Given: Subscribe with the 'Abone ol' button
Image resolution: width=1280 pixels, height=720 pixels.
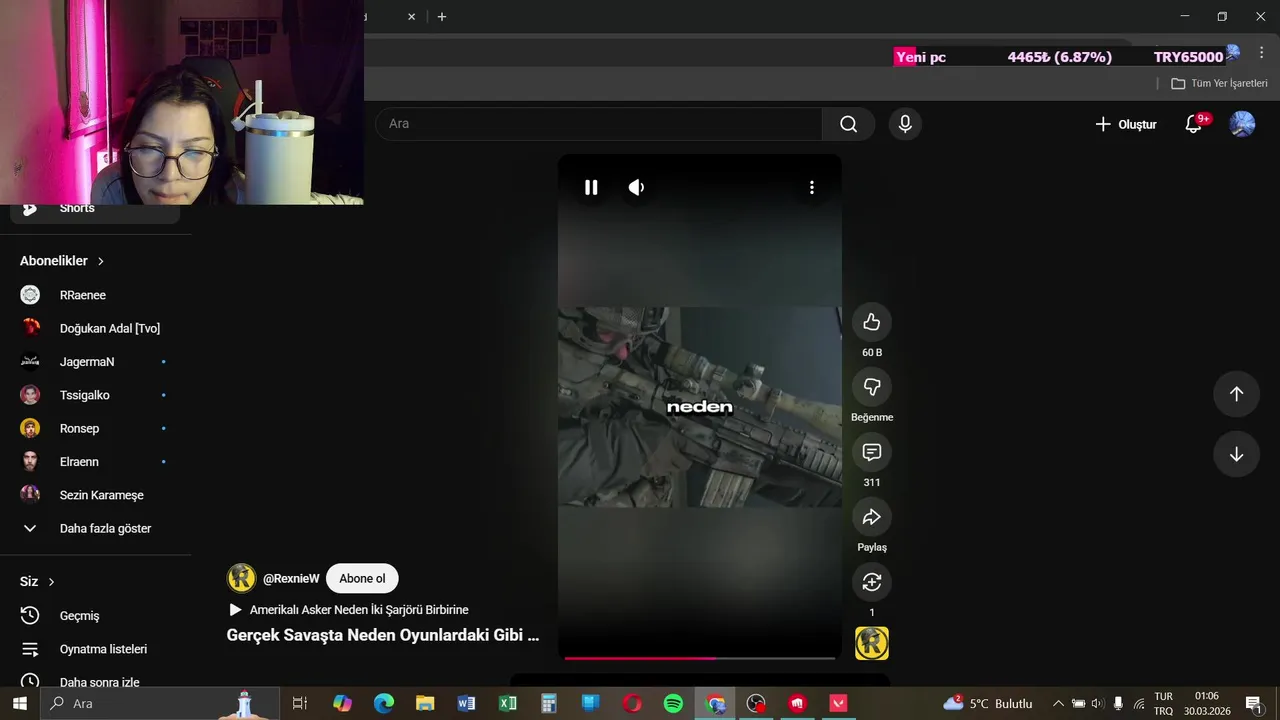Looking at the screenshot, I should (x=362, y=579).
